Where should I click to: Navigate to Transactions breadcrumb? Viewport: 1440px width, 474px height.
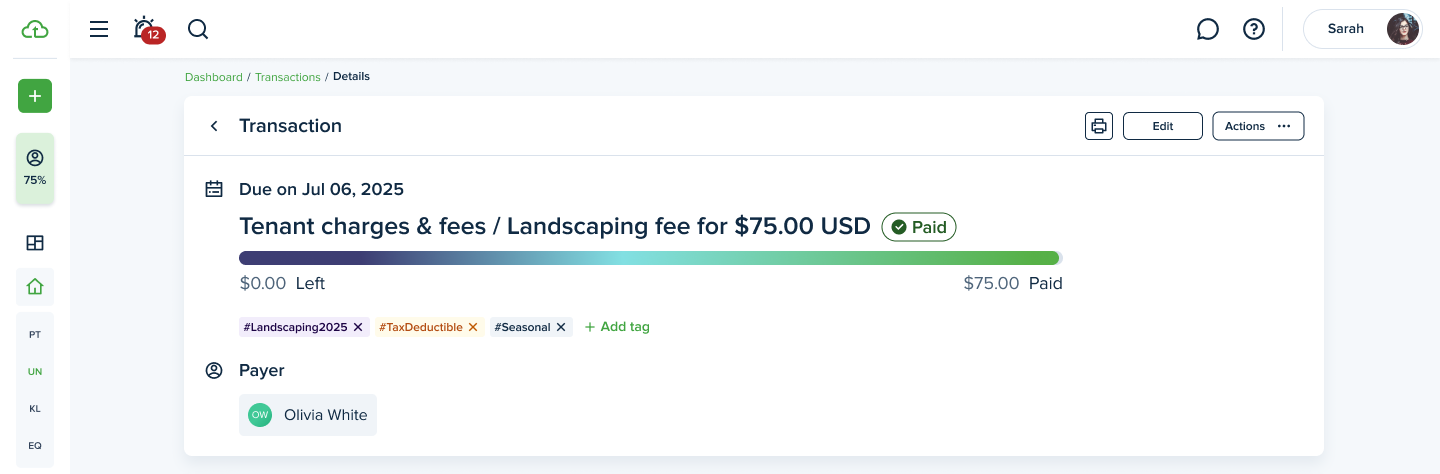[x=288, y=77]
